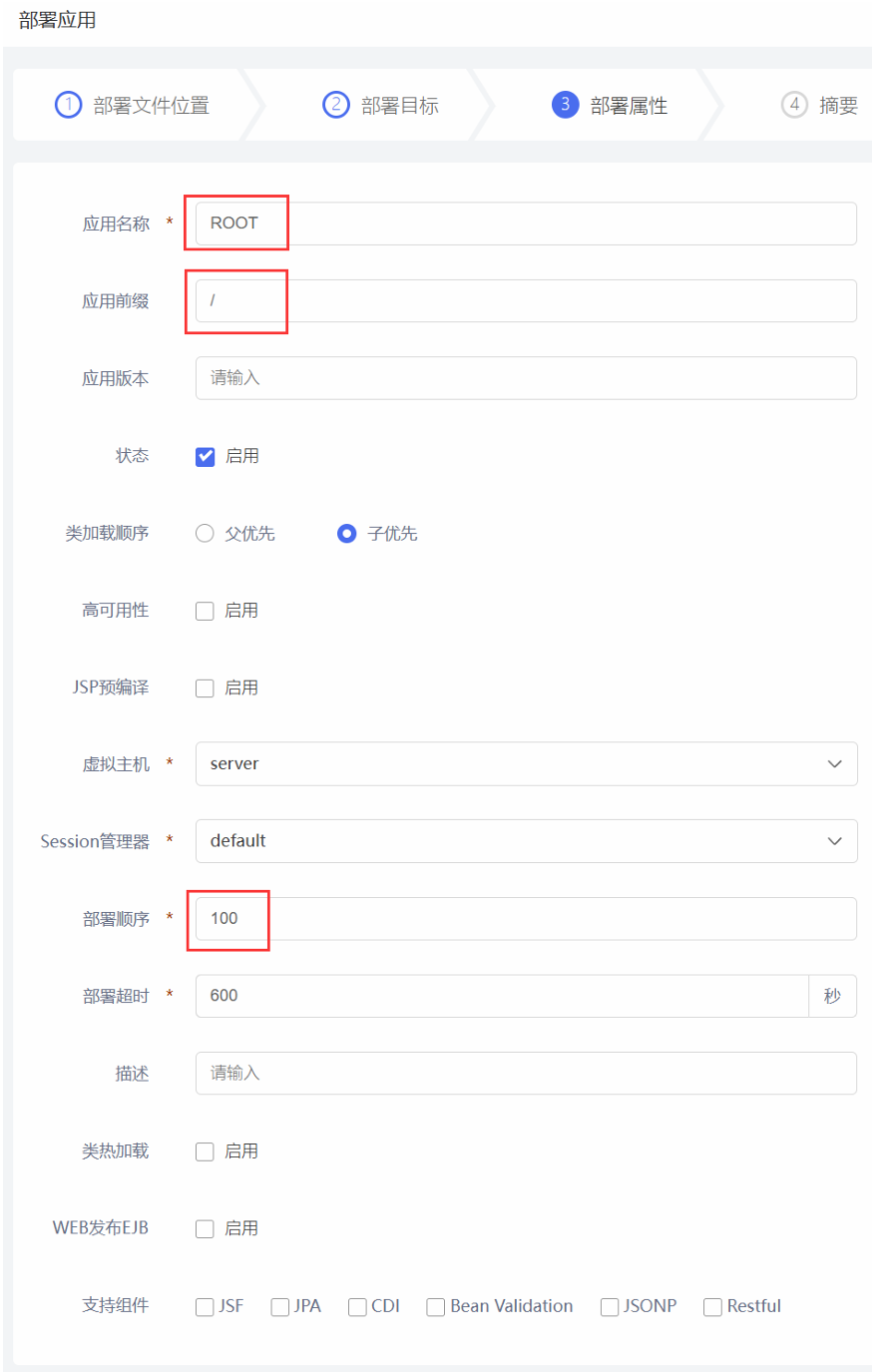Click step 4 number icon for 摘要
Screen dimensions: 889x1372
794,105
